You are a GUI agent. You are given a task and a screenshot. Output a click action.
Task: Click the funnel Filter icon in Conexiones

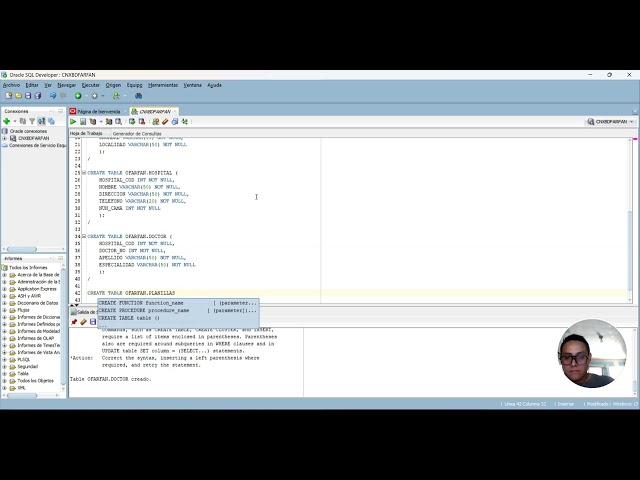tap(32, 121)
